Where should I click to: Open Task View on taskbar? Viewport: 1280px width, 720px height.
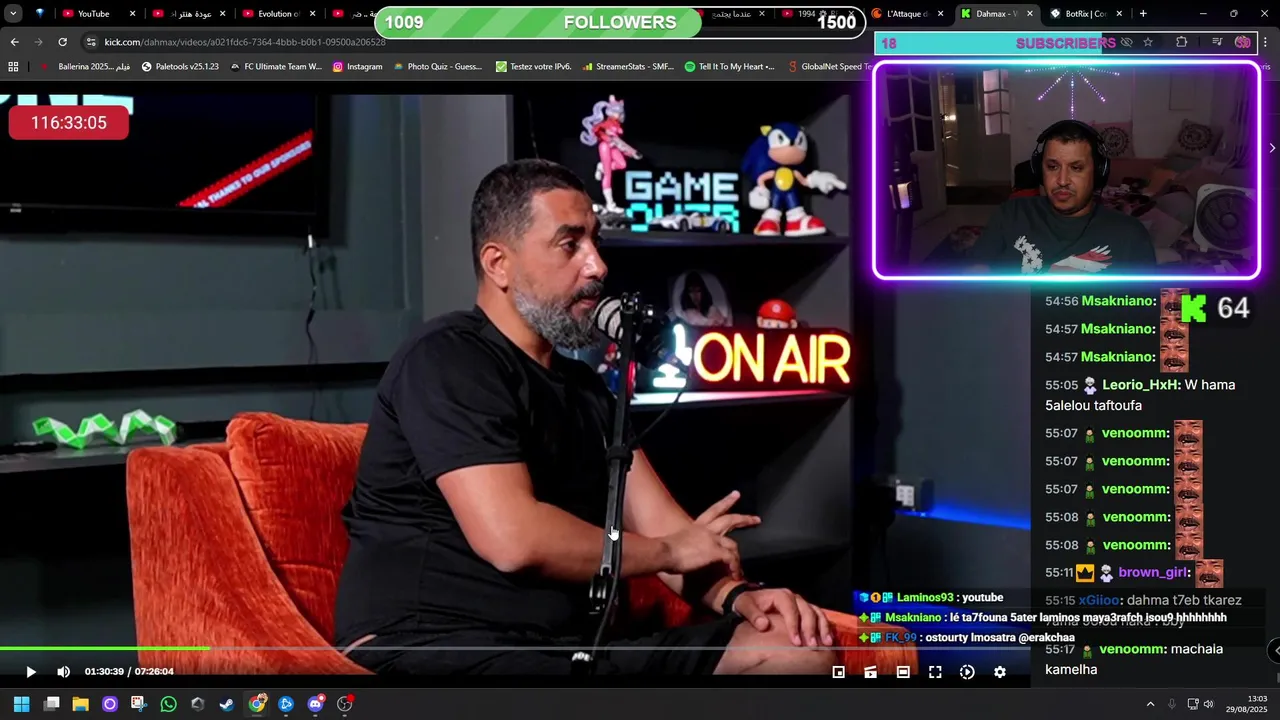click(x=52, y=704)
